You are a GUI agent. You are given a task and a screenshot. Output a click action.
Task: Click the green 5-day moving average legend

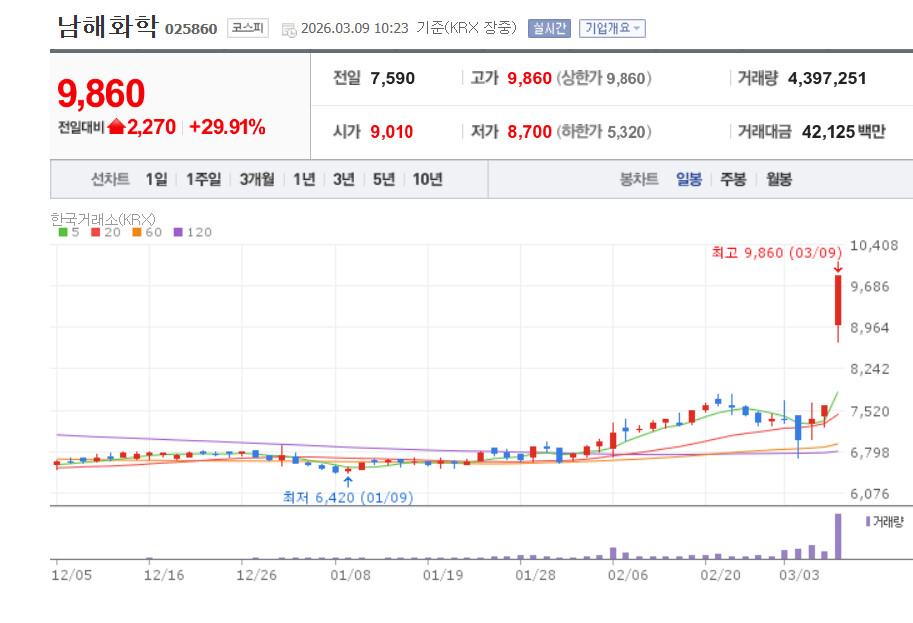[x=68, y=232]
